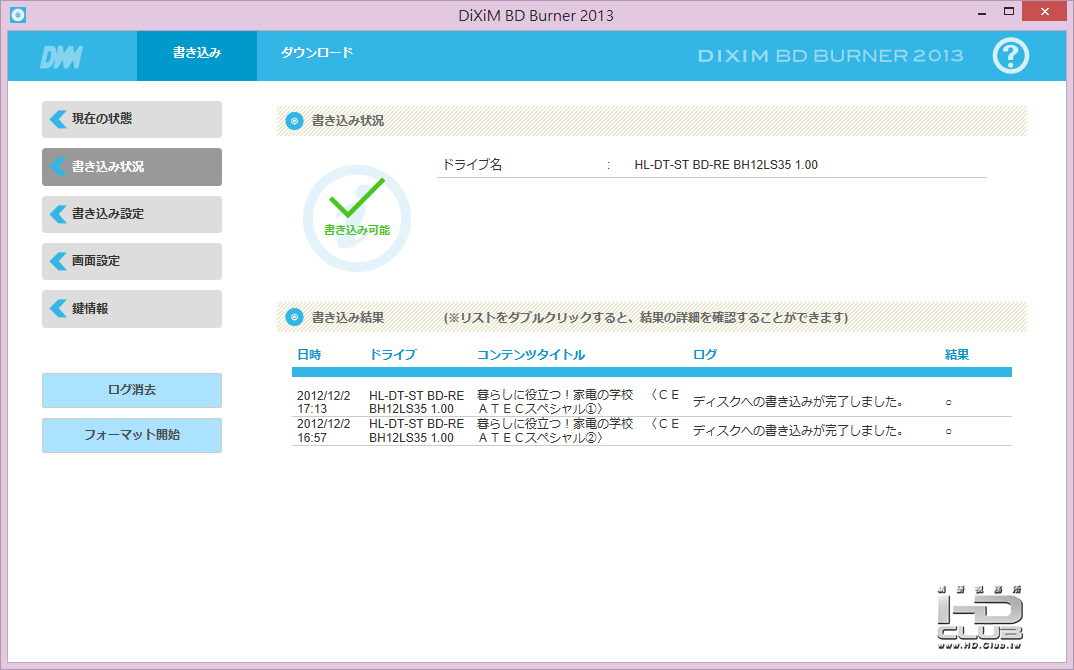Open the 鍵情報 sidebar item

[x=132, y=309]
